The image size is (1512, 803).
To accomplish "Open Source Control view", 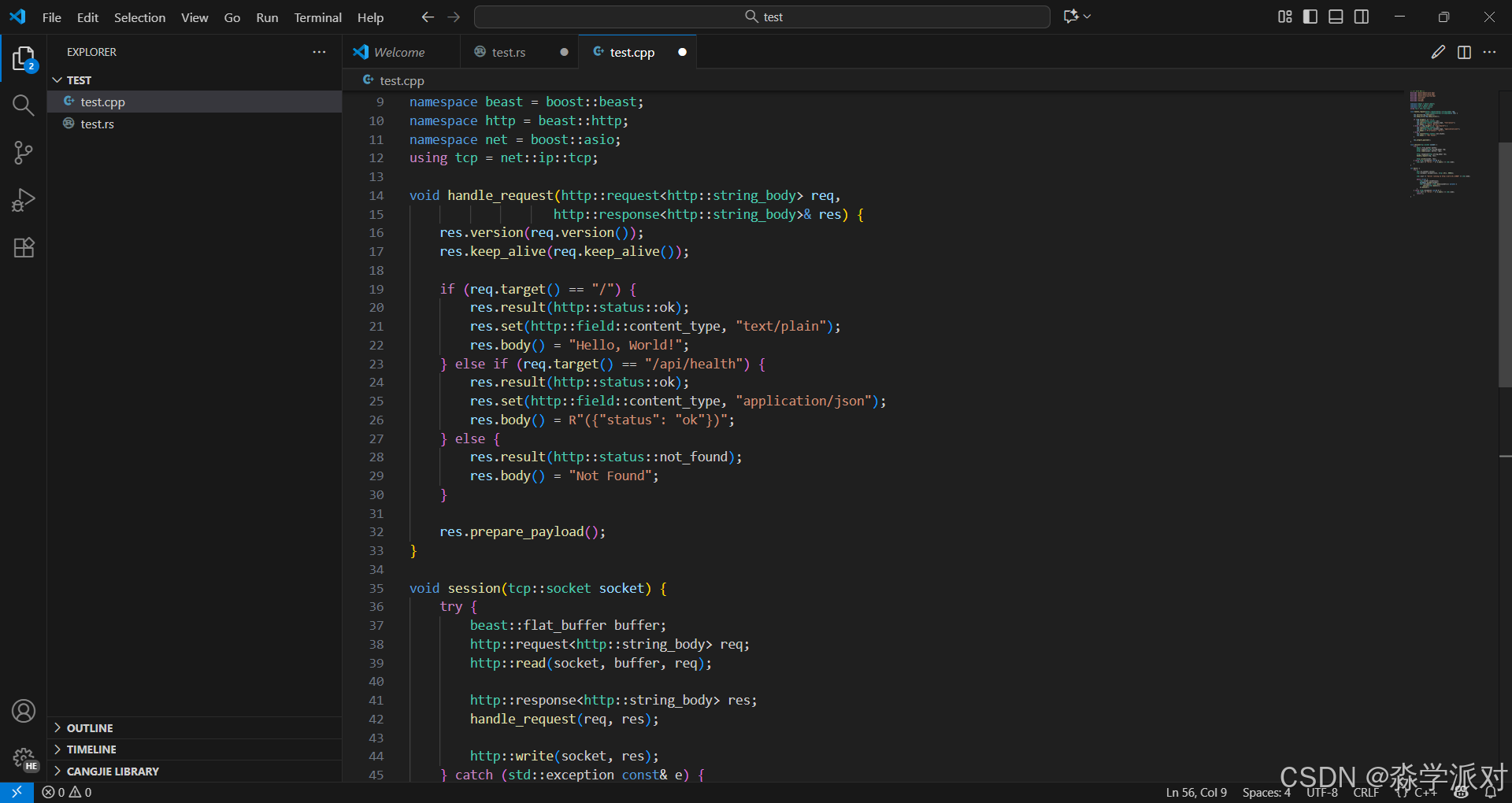I will tap(24, 153).
